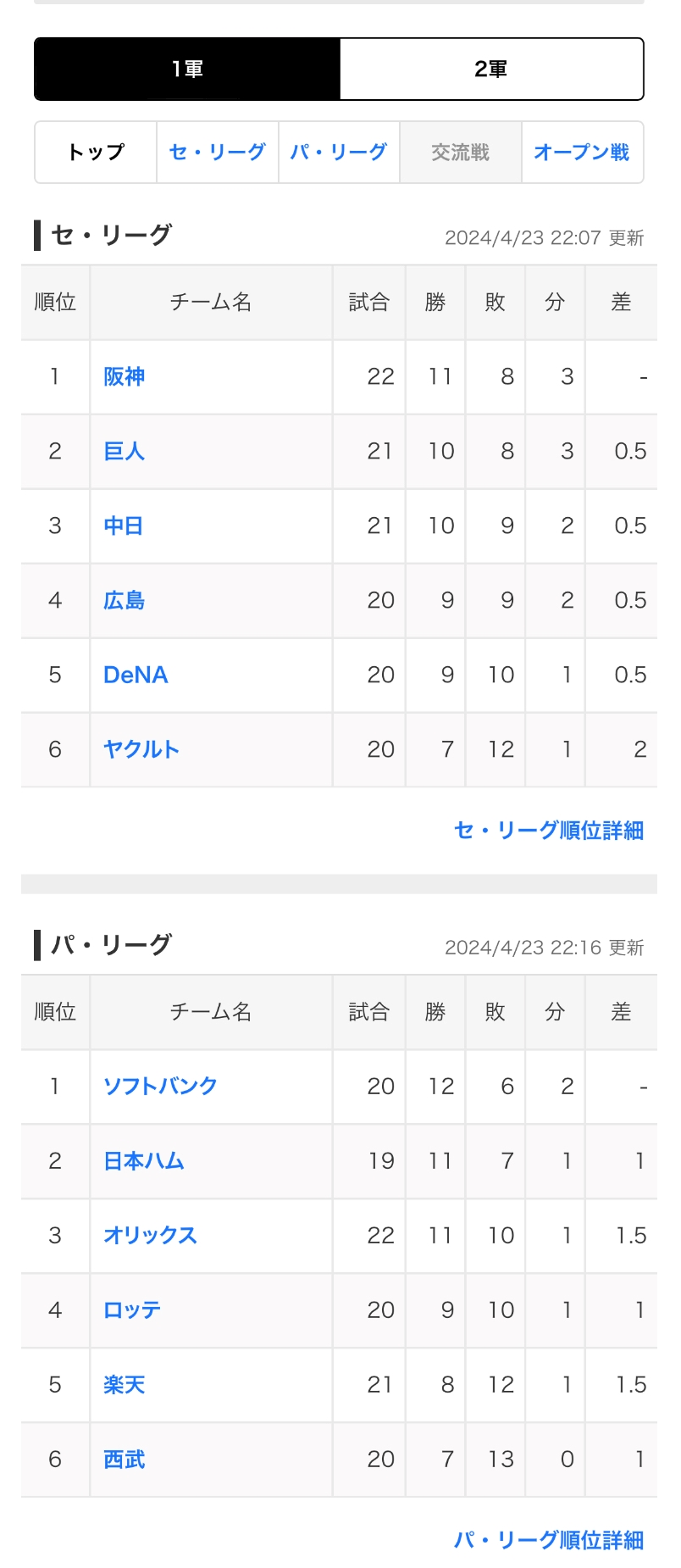The image size is (681, 1568).
Task: Open the オープン戦 tab
Action: [x=582, y=153]
